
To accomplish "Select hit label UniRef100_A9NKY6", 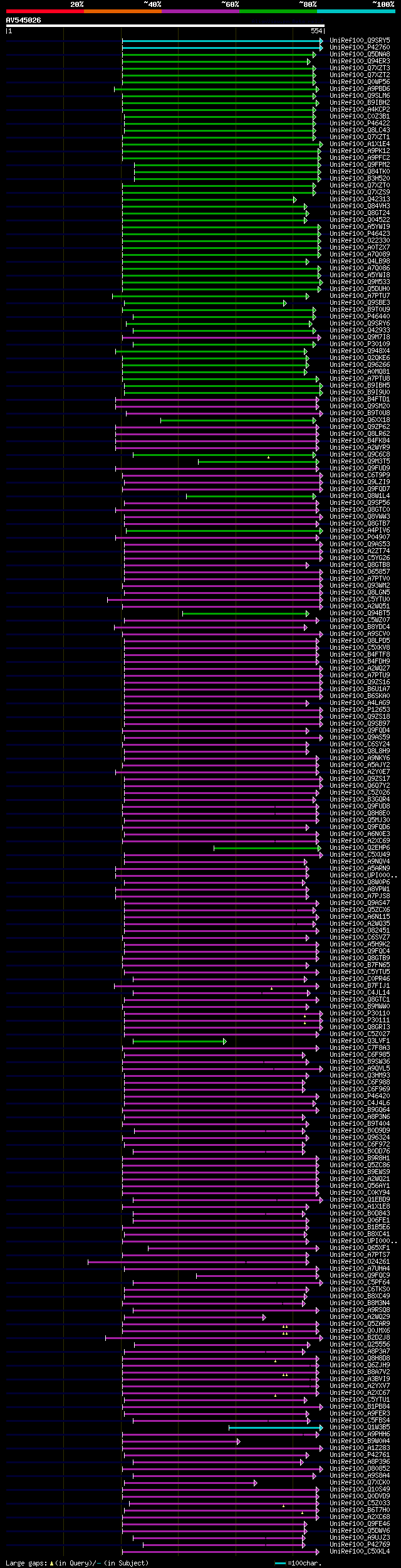I will [360, 758].
